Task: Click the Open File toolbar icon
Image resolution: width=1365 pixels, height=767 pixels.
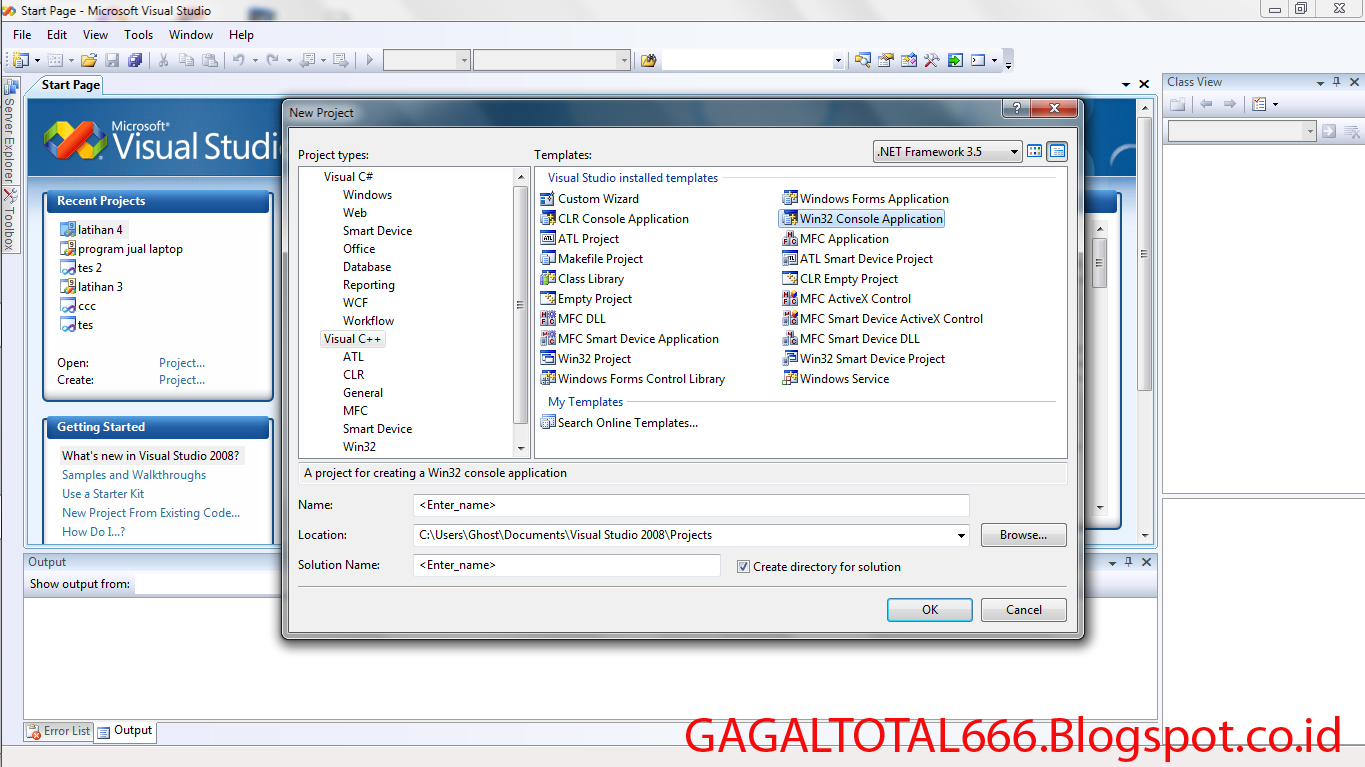Action: click(x=89, y=60)
